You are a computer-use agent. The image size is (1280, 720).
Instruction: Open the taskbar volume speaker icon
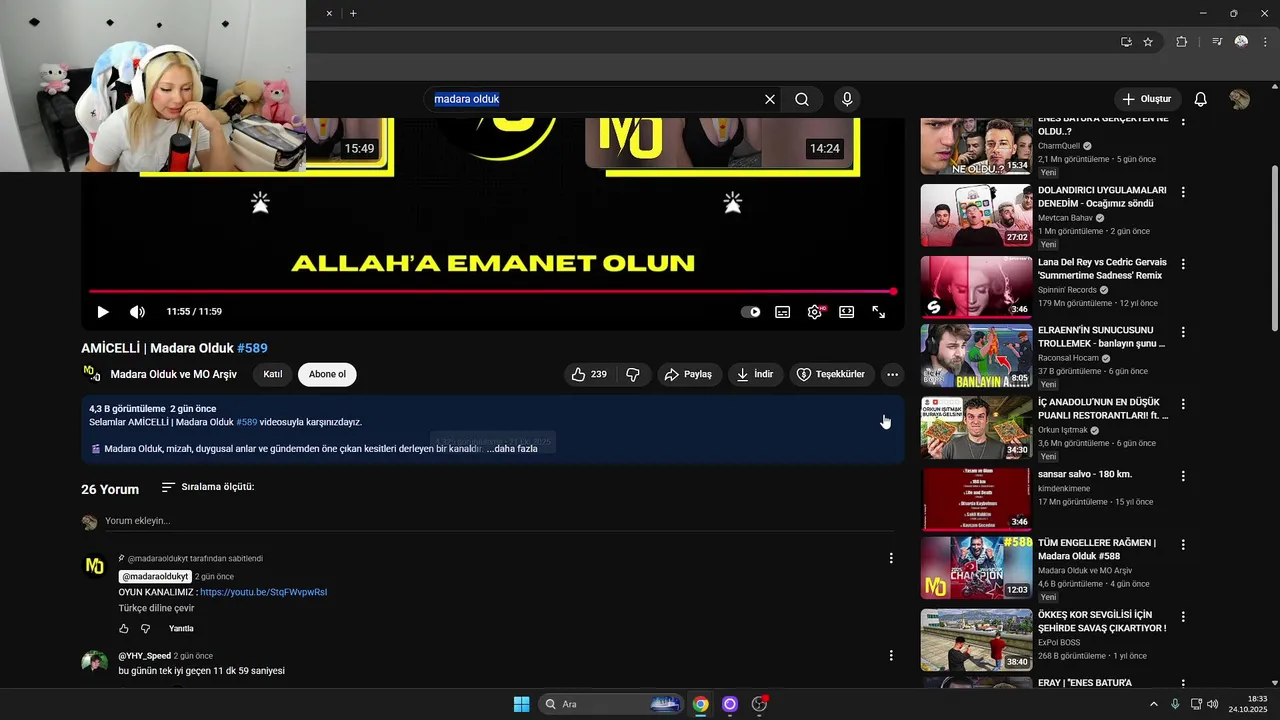pyautogui.click(x=1213, y=704)
